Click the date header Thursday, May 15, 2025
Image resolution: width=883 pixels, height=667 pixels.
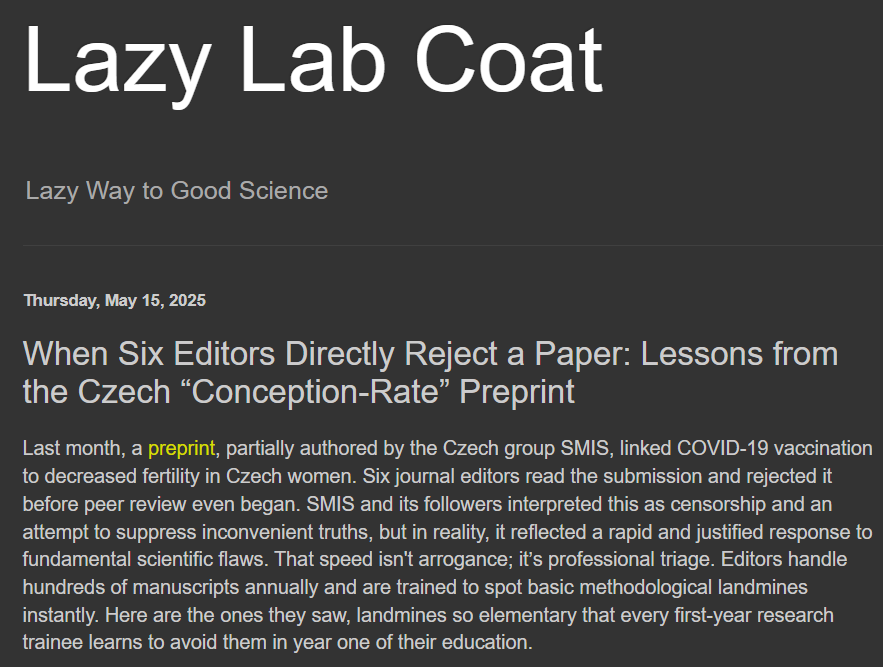tap(115, 300)
